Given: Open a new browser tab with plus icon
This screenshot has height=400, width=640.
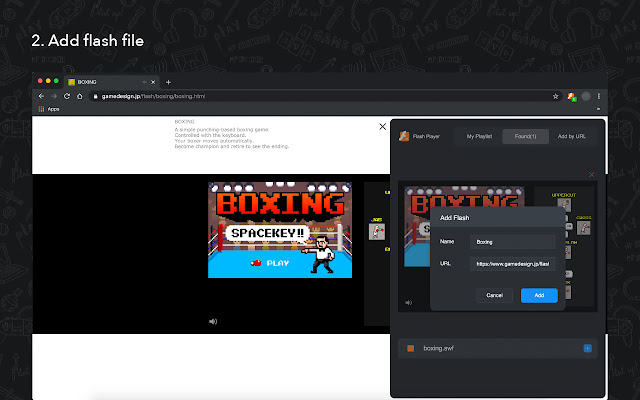Looking at the screenshot, I should coord(168,81).
